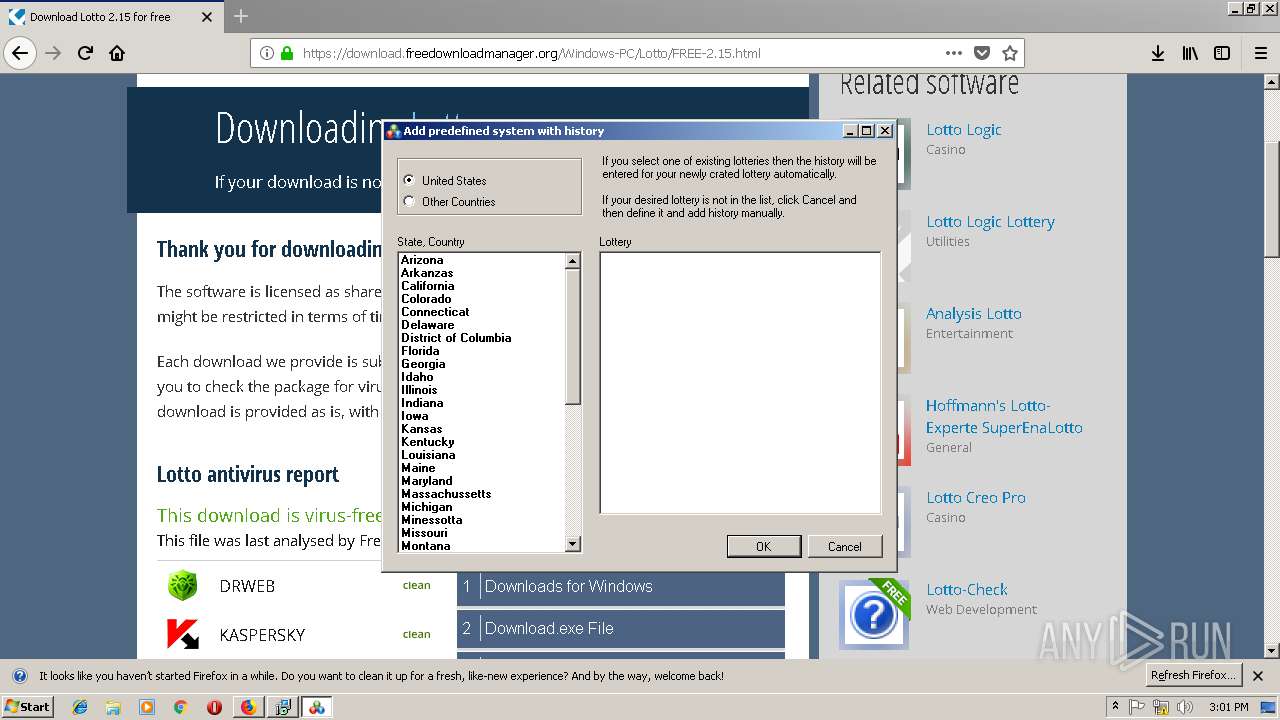Select Georgia in the state list
This screenshot has width=1280, height=720.
click(x=423, y=364)
